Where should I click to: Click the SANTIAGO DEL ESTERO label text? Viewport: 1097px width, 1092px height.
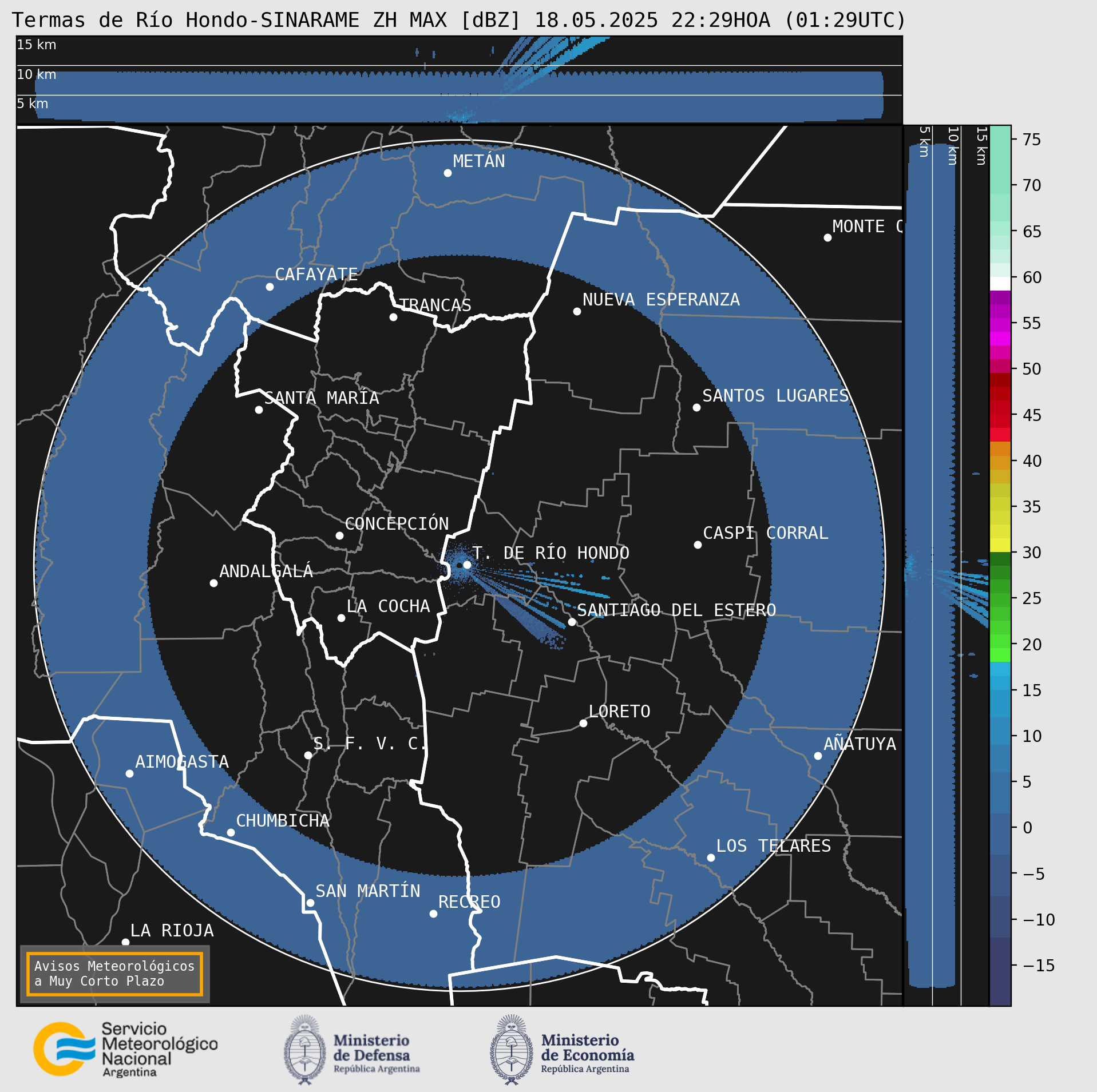676,610
